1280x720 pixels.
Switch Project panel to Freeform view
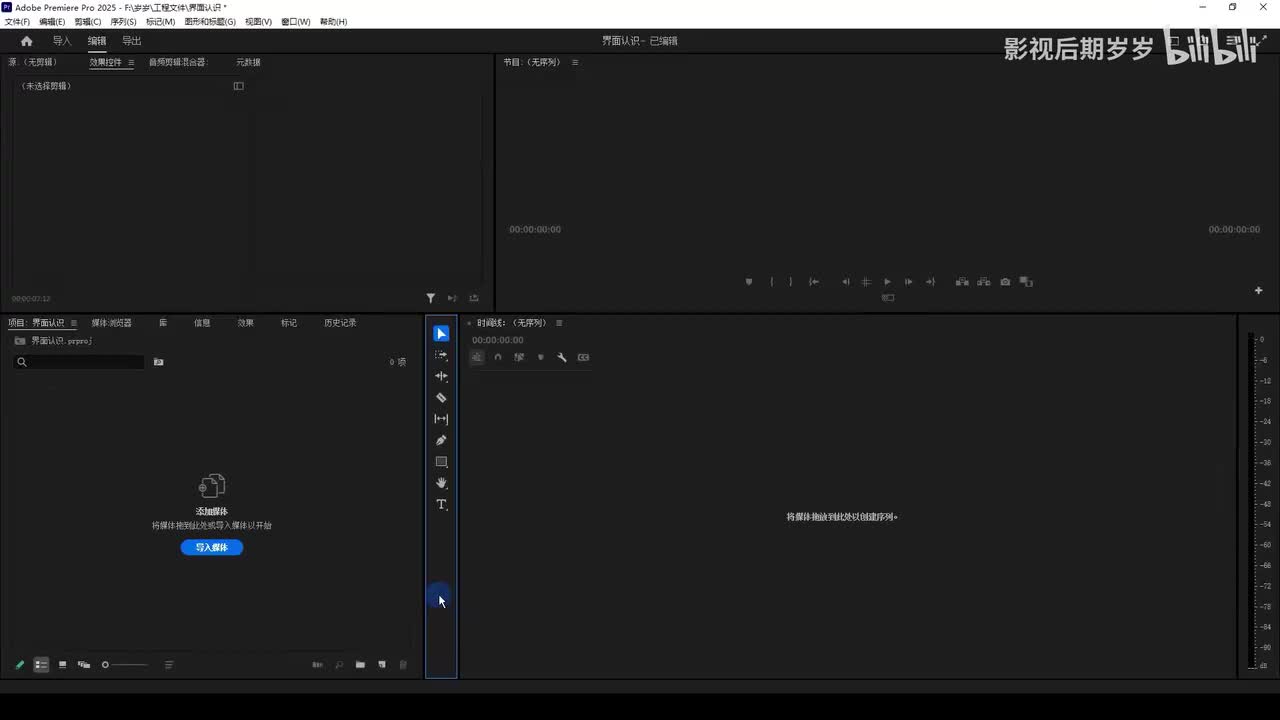84,665
